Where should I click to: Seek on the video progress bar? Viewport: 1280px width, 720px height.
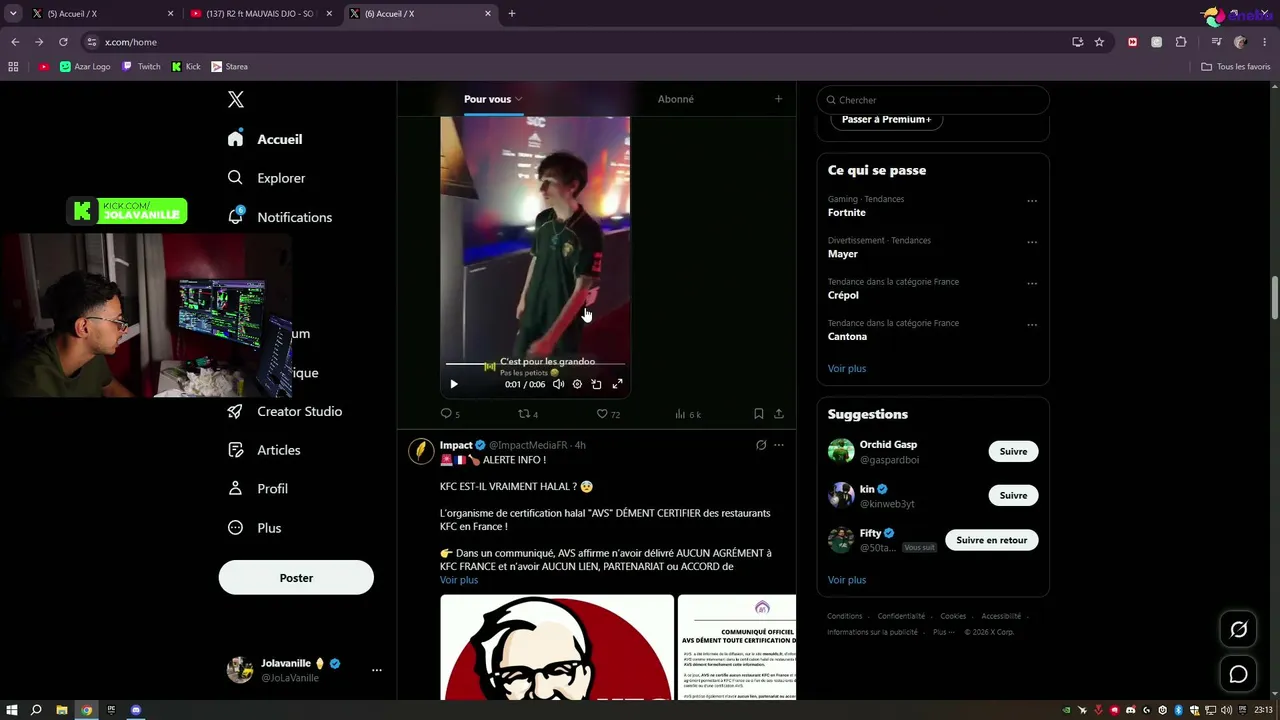click(535, 364)
